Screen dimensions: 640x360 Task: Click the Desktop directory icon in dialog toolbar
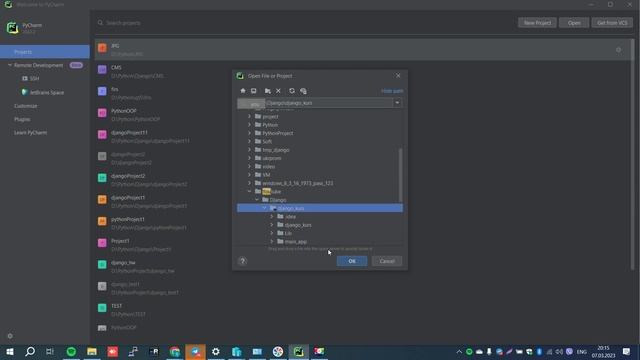[x=253, y=91]
